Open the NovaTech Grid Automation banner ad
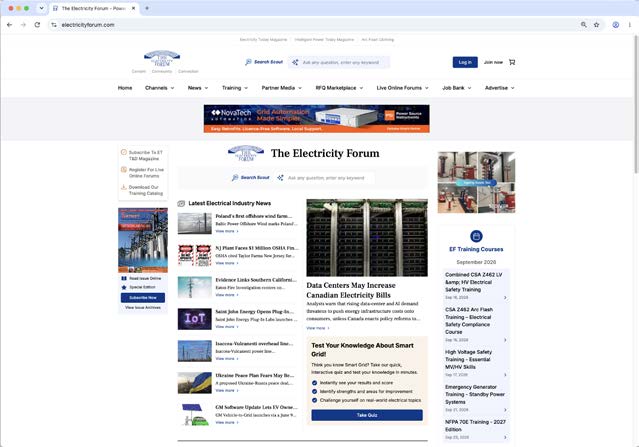Viewport: 639px width, 447px height. tap(317, 119)
